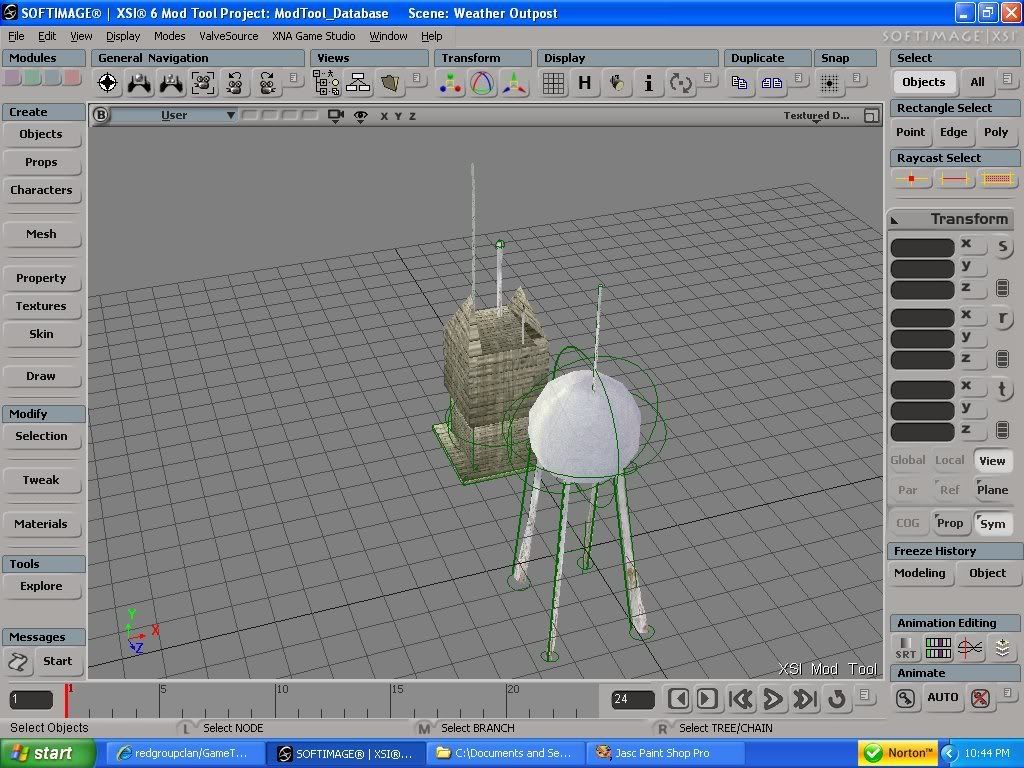The height and width of the screenshot is (768, 1024).
Task: Open the Modes menu
Action: point(169,36)
